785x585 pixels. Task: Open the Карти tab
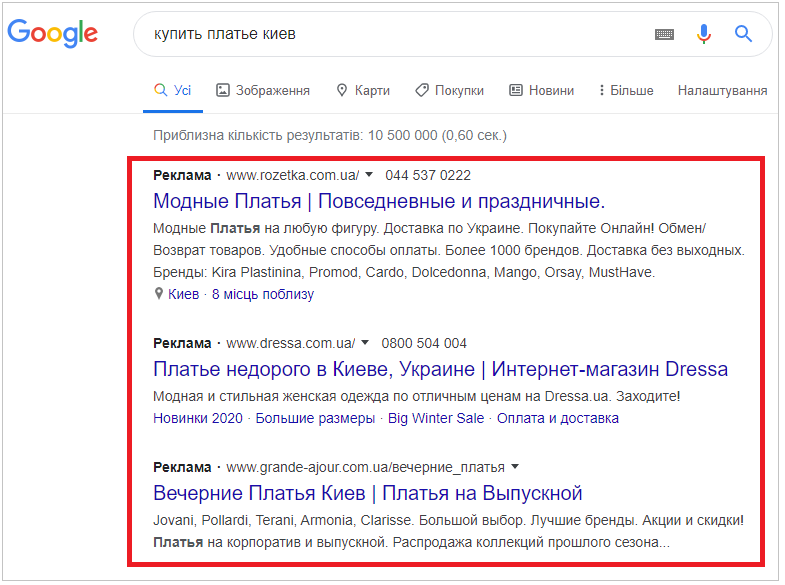click(363, 91)
